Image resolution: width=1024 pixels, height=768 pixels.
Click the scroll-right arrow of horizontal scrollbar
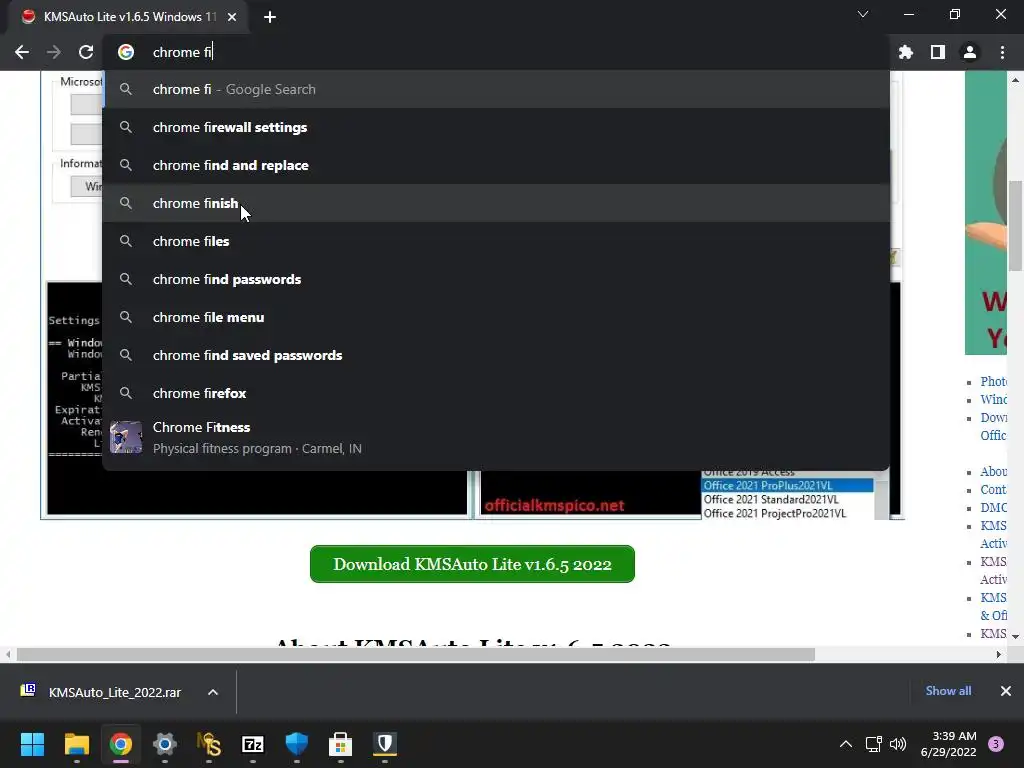click(999, 654)
